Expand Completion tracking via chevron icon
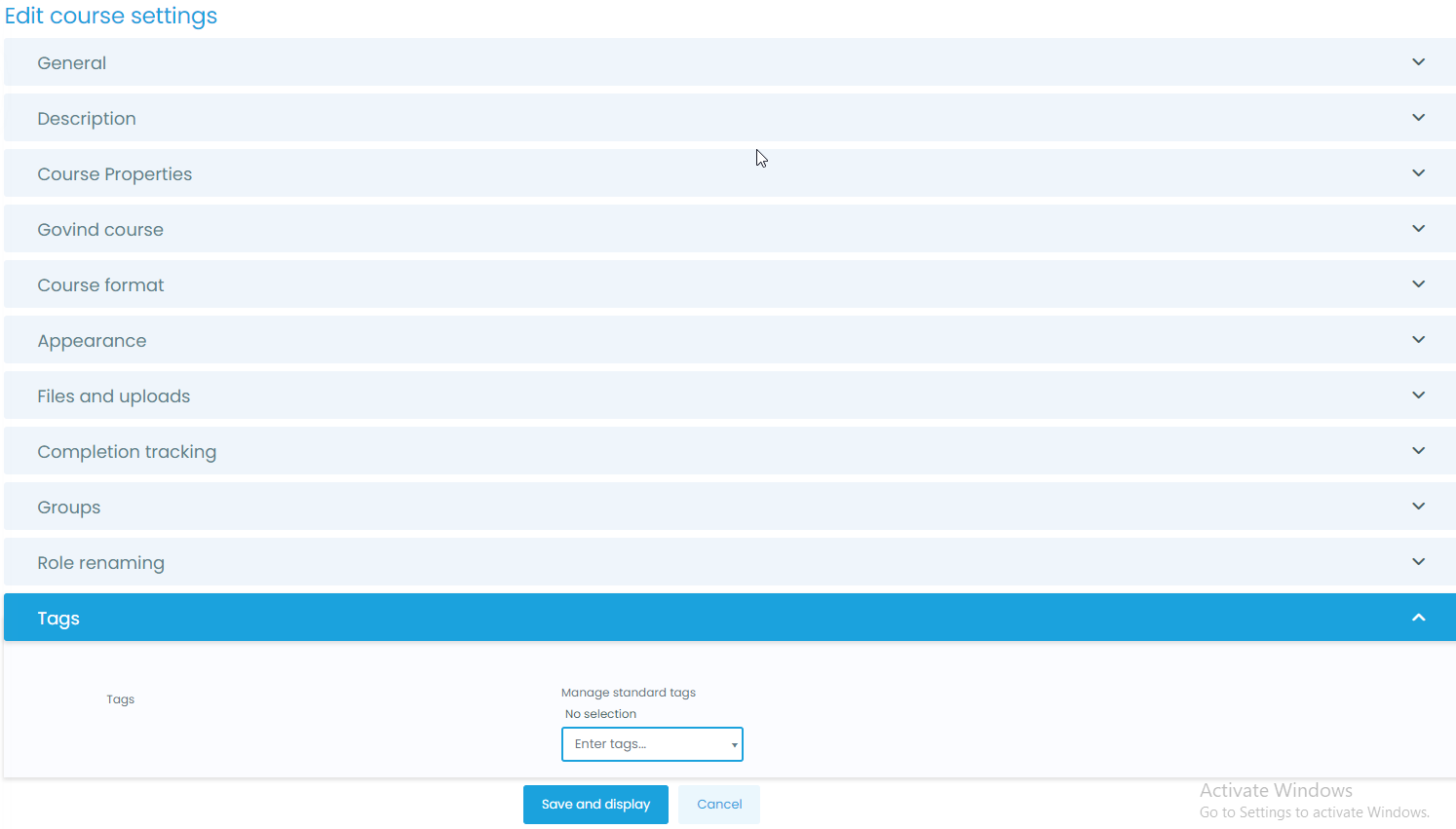1456x829 pixels. click(x=1418, y=451)
